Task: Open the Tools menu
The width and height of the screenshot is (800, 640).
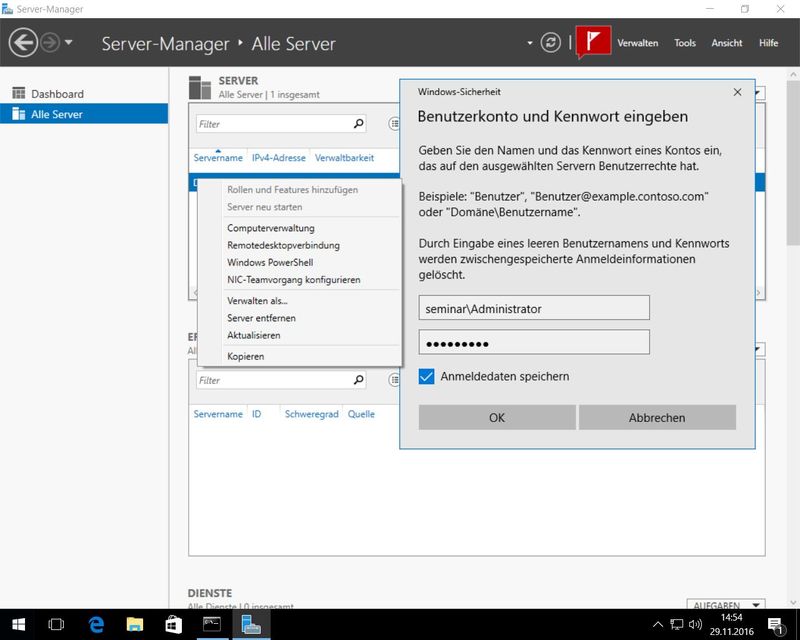Action: [685, 43]
